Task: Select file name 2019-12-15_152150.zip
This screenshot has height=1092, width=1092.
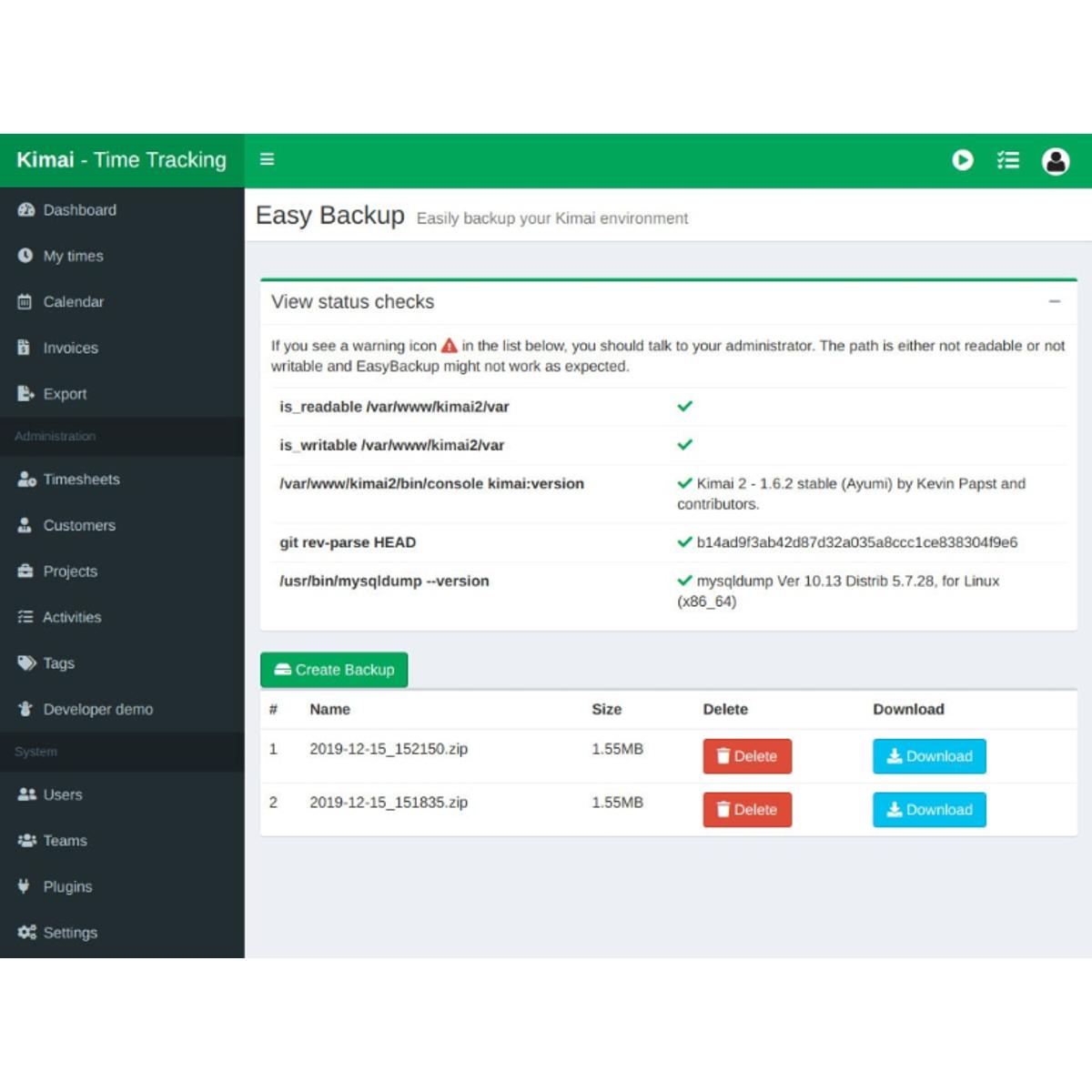Action: point(389,749)
